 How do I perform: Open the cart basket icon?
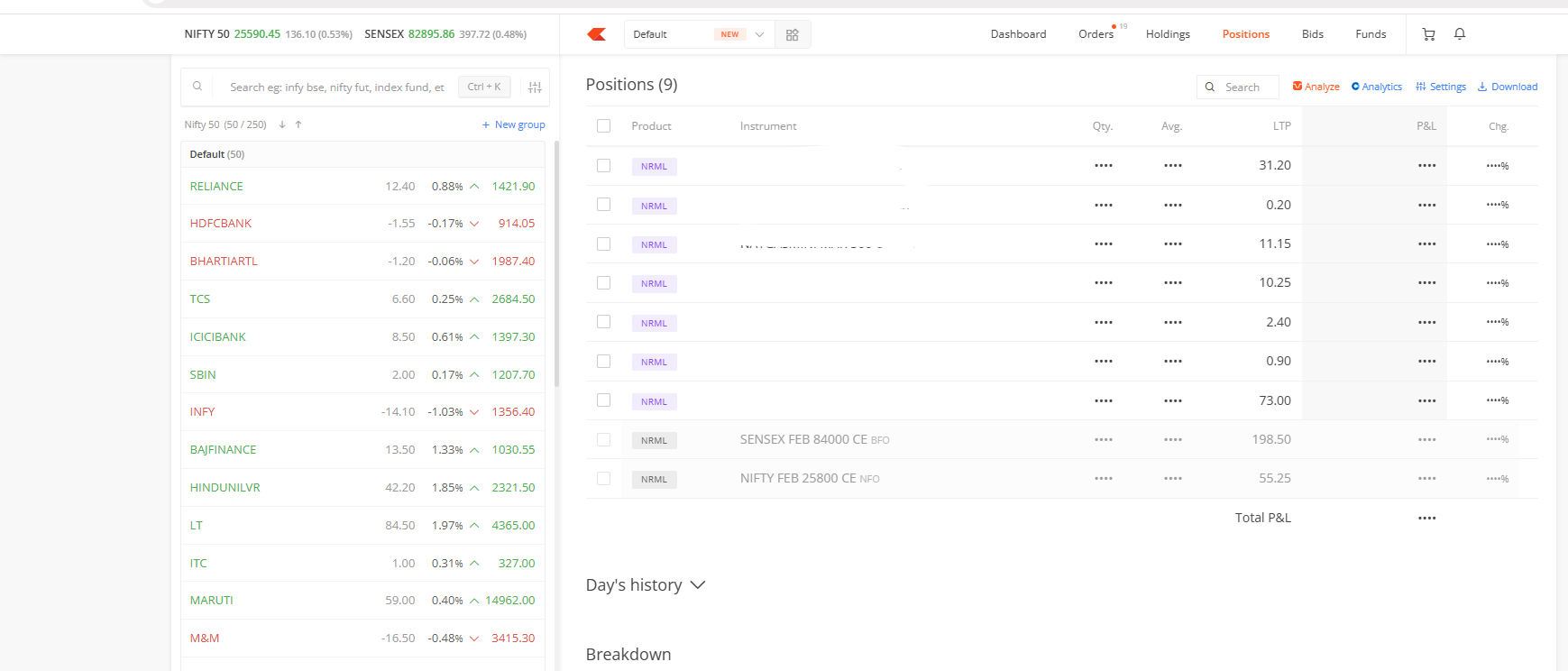[x=1428, y=34]
